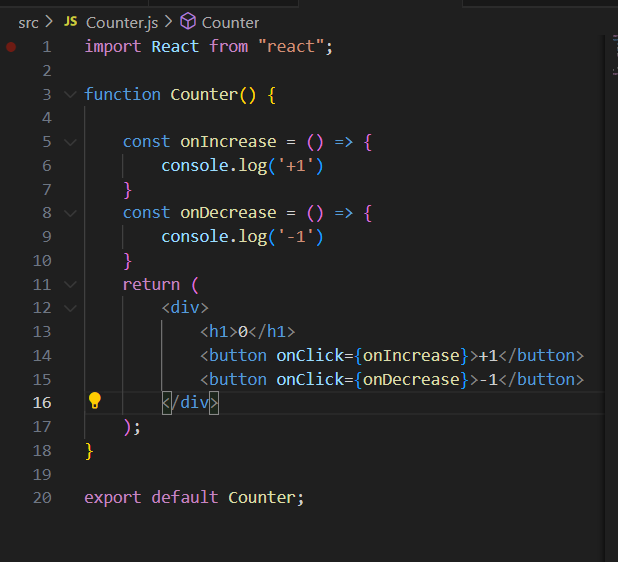Screen dimensions: 618x562
Task: Click the <h1>0</h1> element on line 13
Action: click(248, 332)
